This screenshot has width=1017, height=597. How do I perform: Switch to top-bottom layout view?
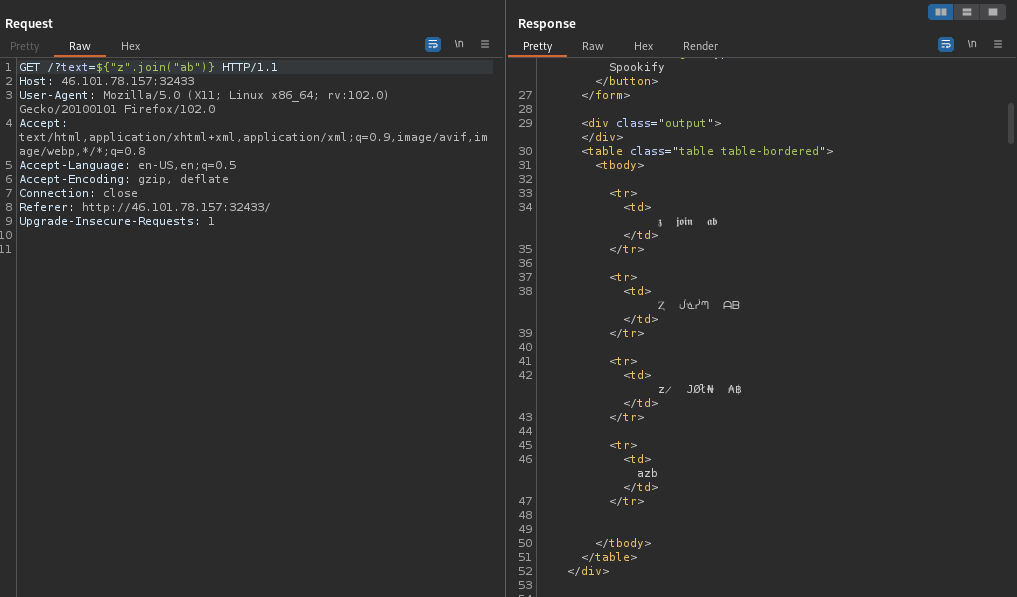coord(966,12)
